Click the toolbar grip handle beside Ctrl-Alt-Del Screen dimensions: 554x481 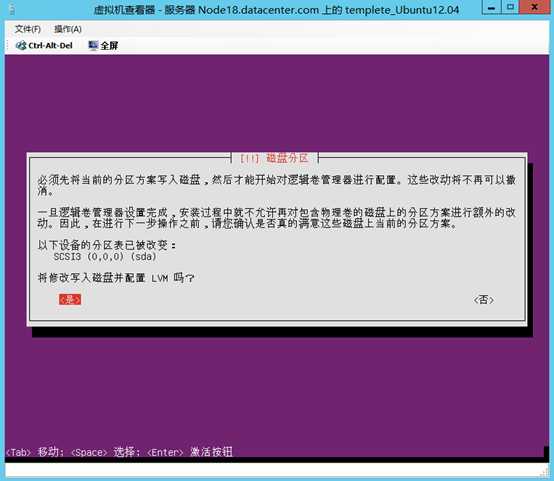coord(8,46)
